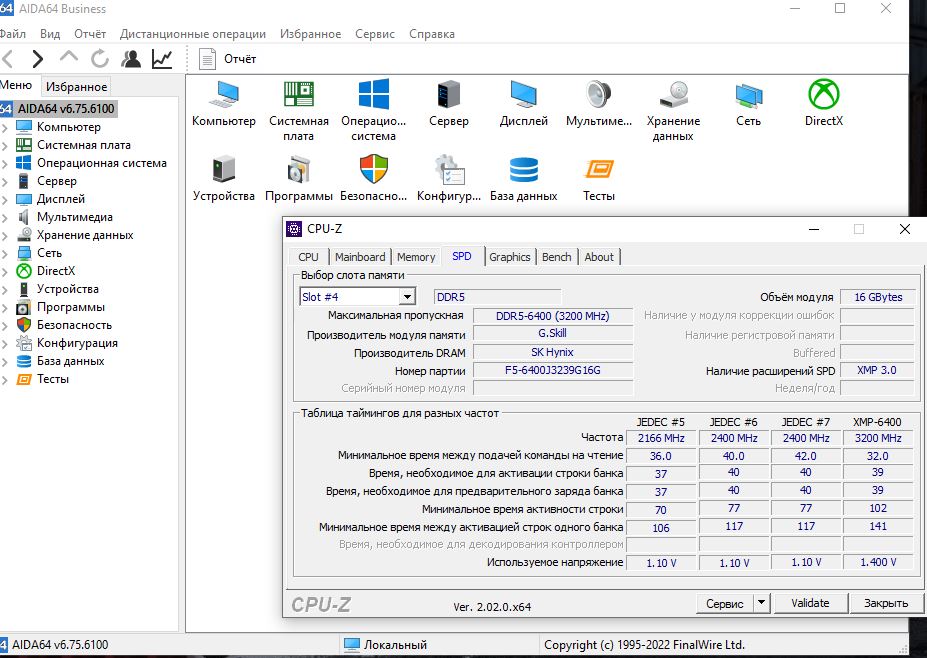Click the back navigation arrow in AIDA64 toolbar

(8, 59)
